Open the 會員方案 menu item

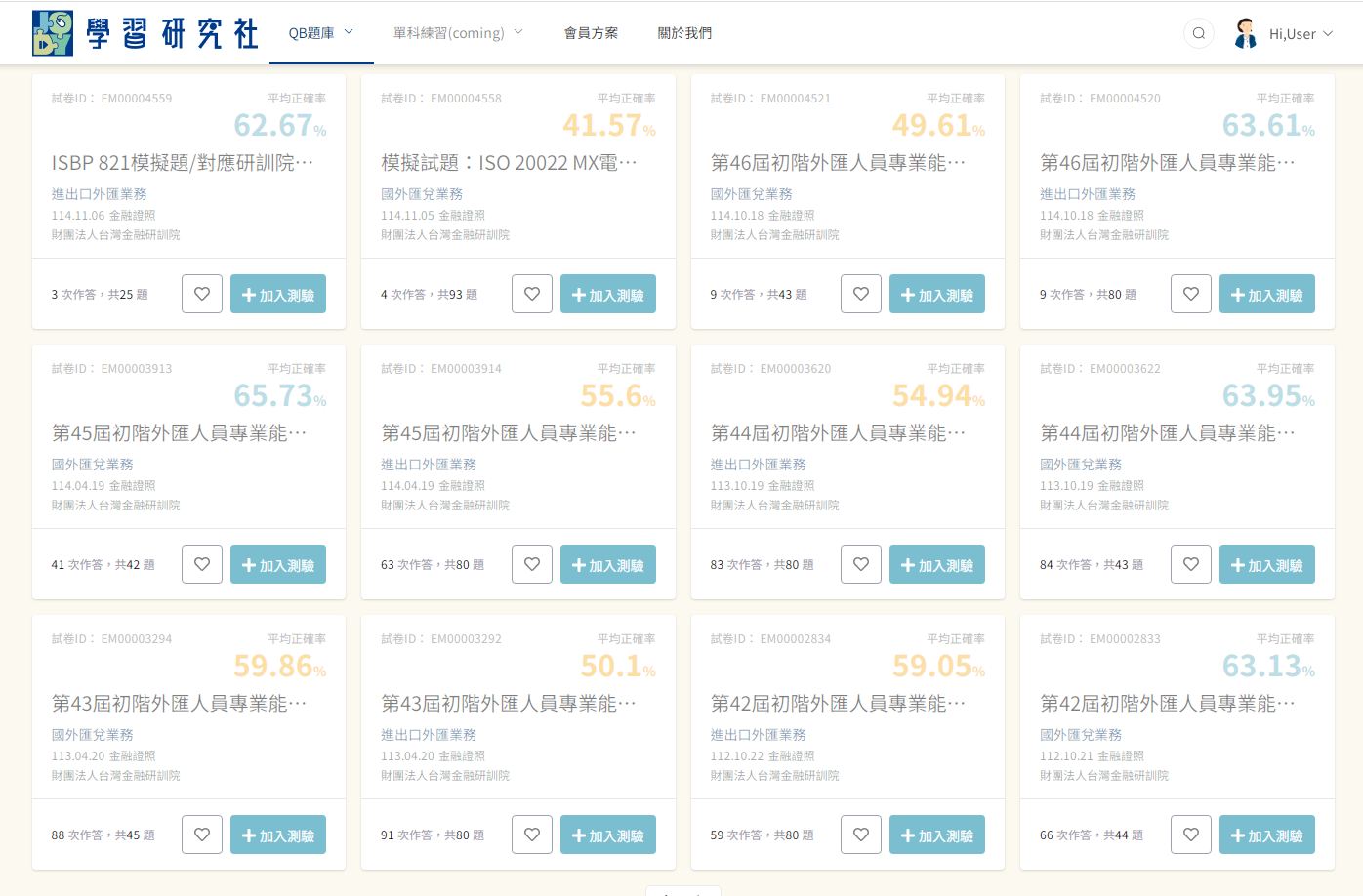tap(591, 33)
